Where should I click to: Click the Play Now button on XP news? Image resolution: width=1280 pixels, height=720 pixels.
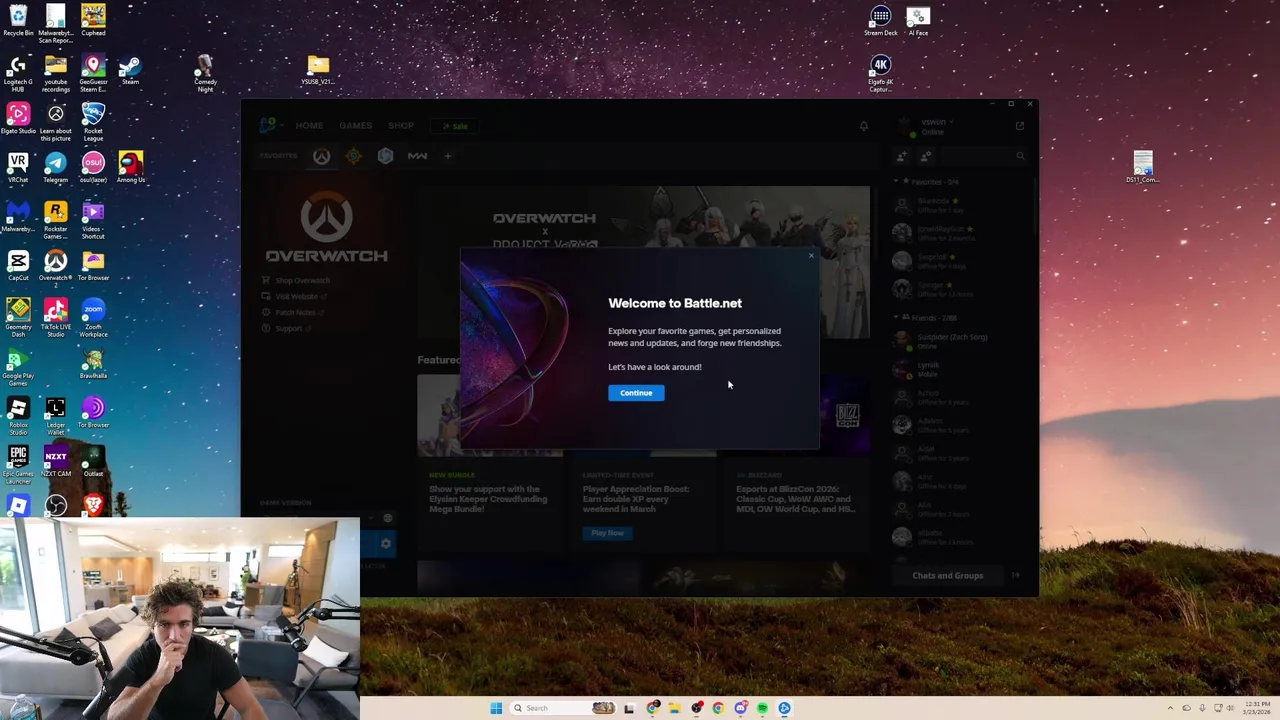coord(607,533)
